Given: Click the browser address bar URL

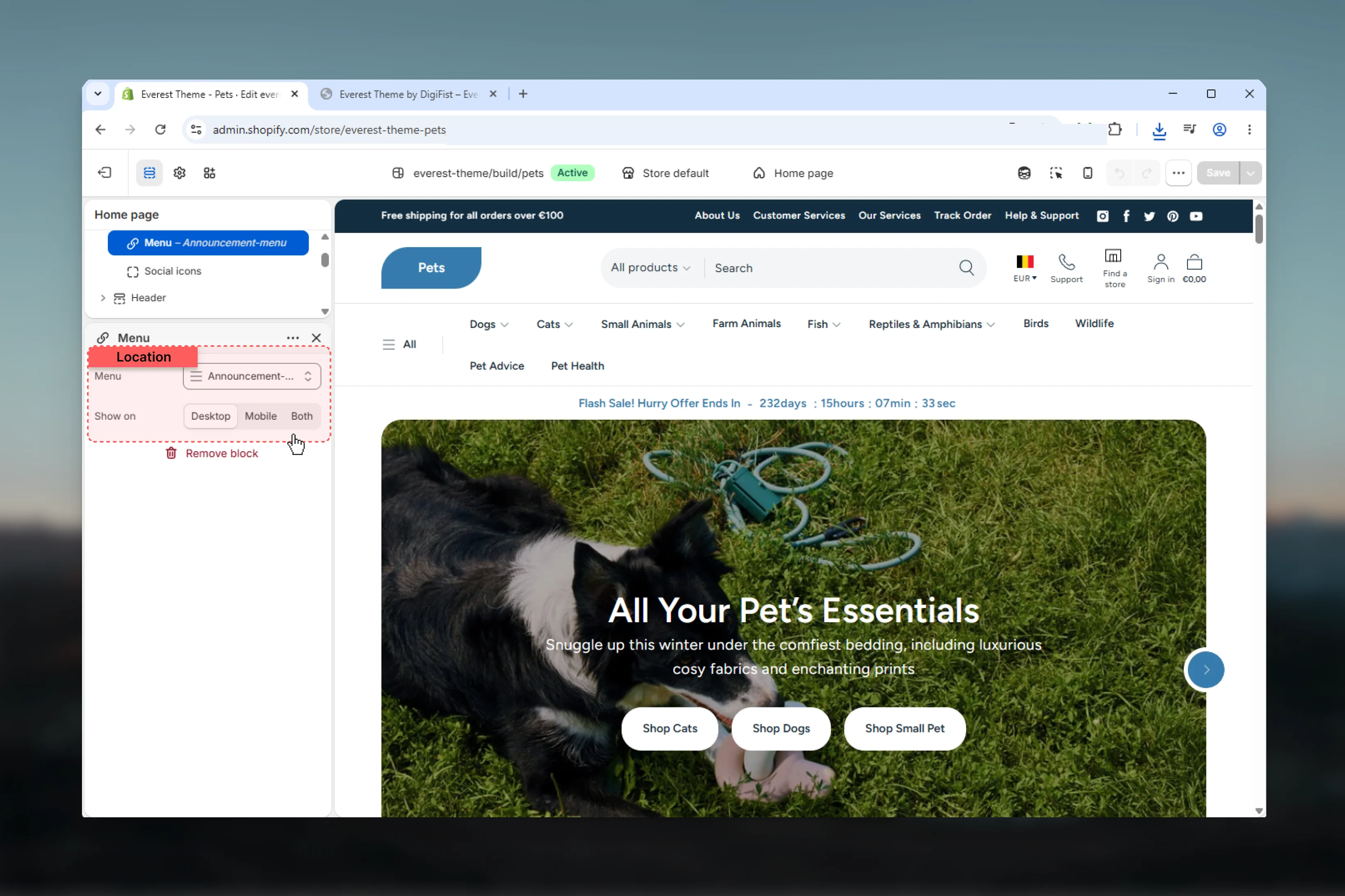Looking at the screenshot, I should point(329,130).
